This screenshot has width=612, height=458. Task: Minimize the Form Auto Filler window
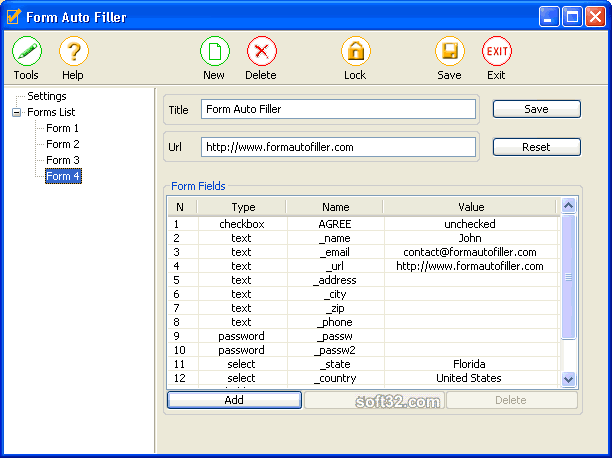point(549,17)
